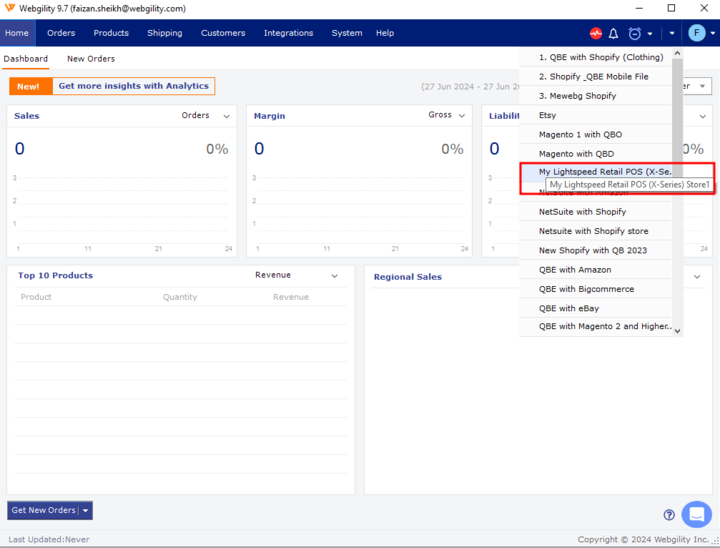The image size is (720, 548).
Task: Click the Webgility logo in title bar
Action: point(10,8)
